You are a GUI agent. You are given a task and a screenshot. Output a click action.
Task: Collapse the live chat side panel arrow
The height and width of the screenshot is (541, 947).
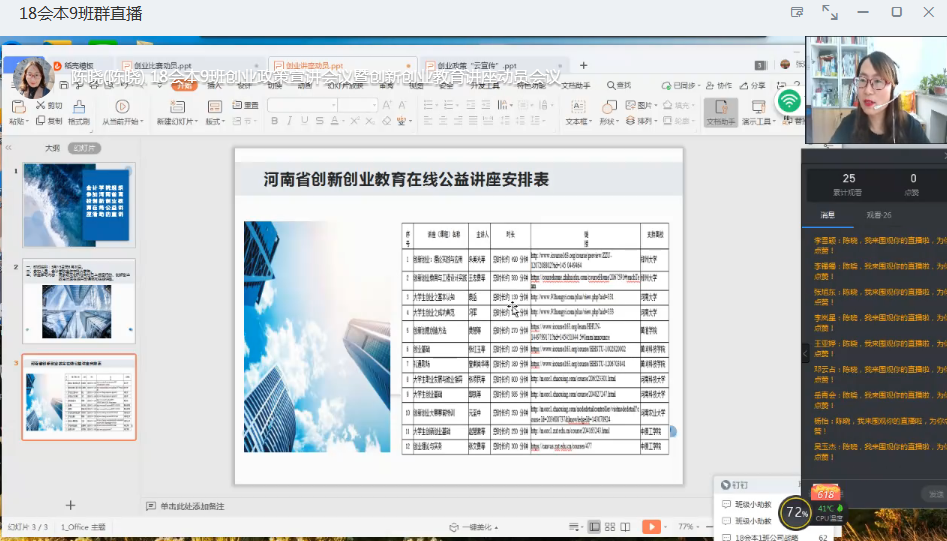click(806, 353)
